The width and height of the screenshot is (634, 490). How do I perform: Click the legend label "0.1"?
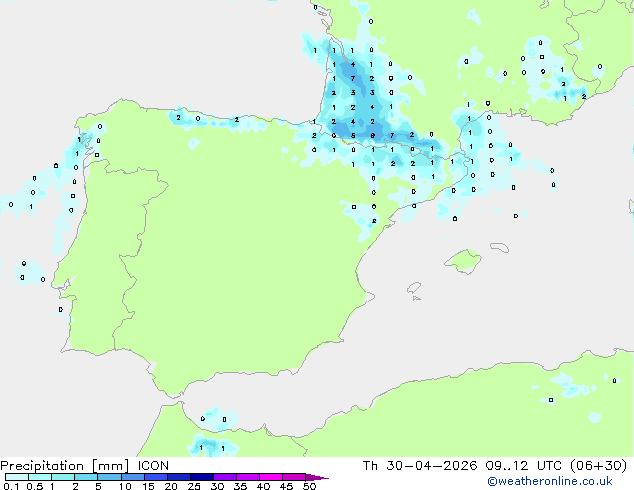pyautogui.click(x=11, y=486)
